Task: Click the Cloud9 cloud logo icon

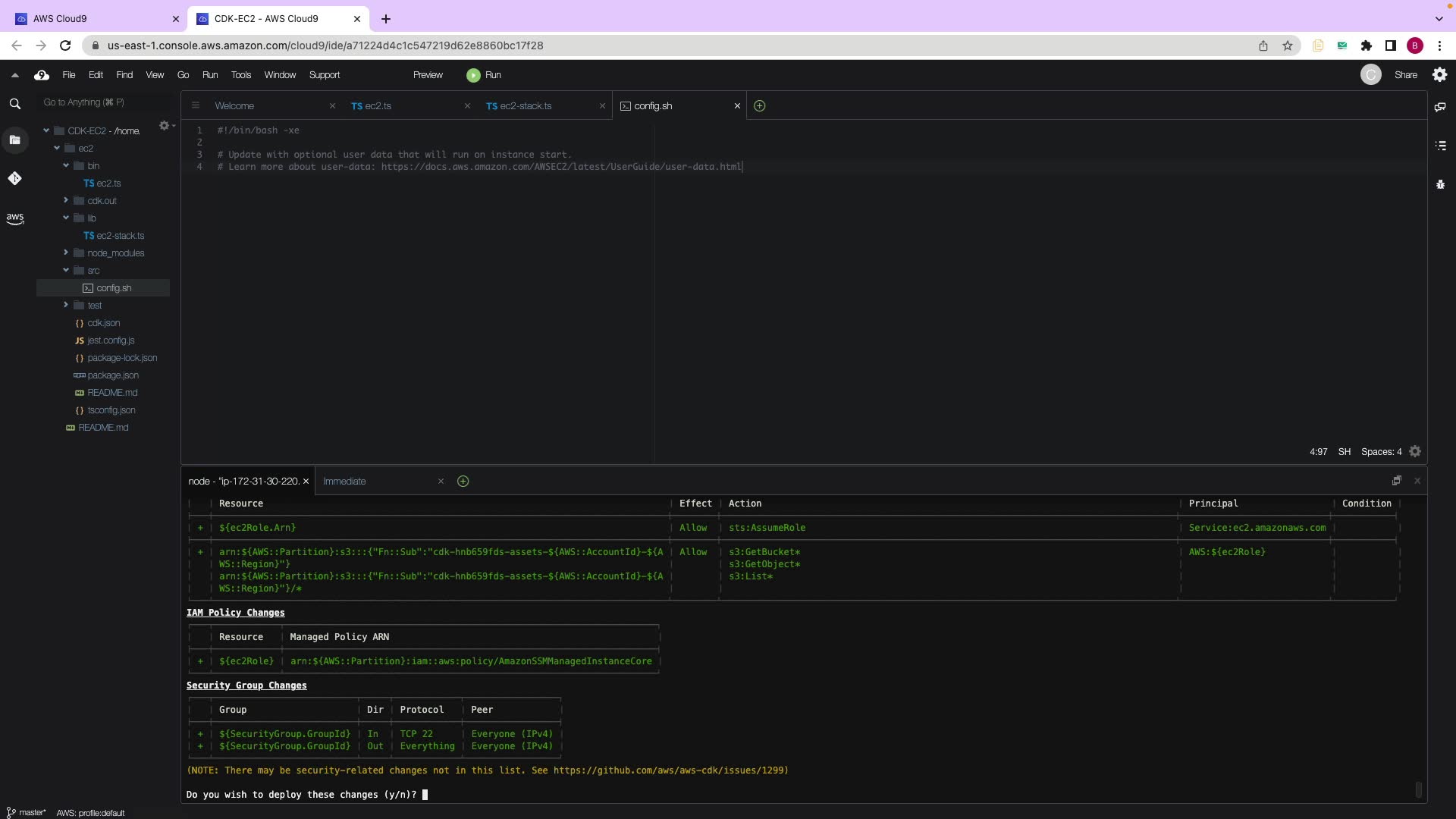Action: (42, 75)
